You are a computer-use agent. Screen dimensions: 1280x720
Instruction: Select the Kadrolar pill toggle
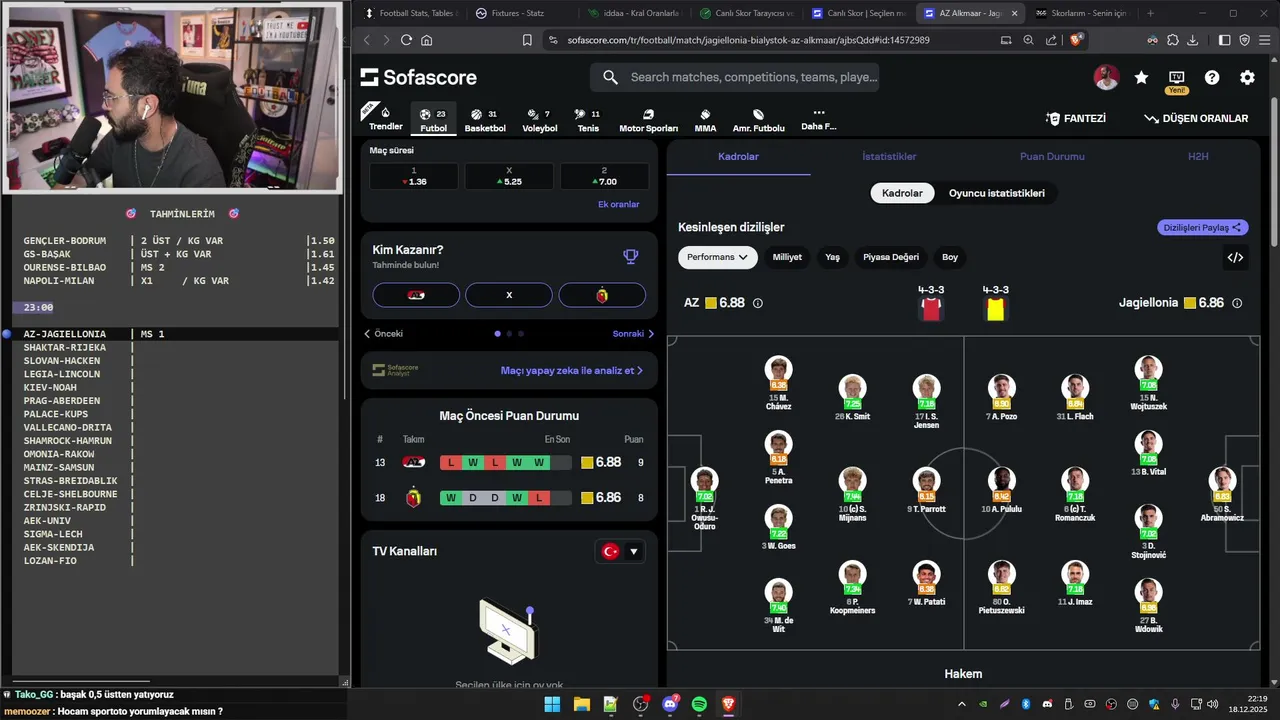tap(902, 193)
